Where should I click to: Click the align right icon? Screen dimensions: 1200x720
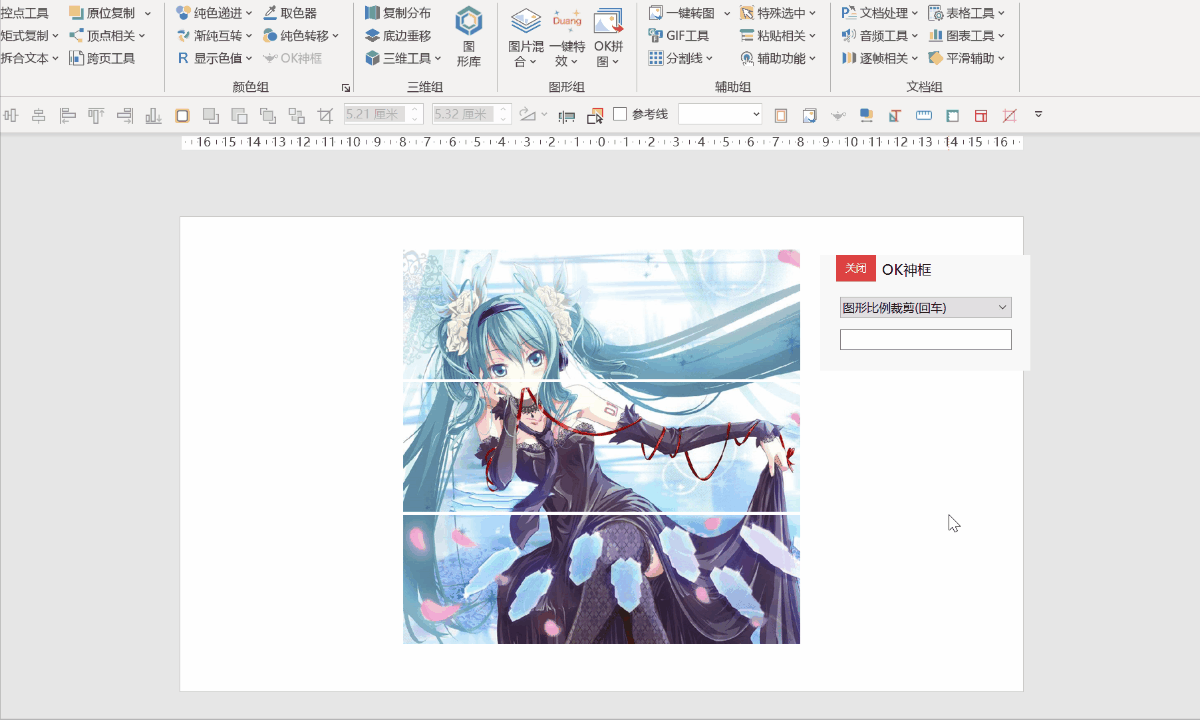(x=125, y=115)
